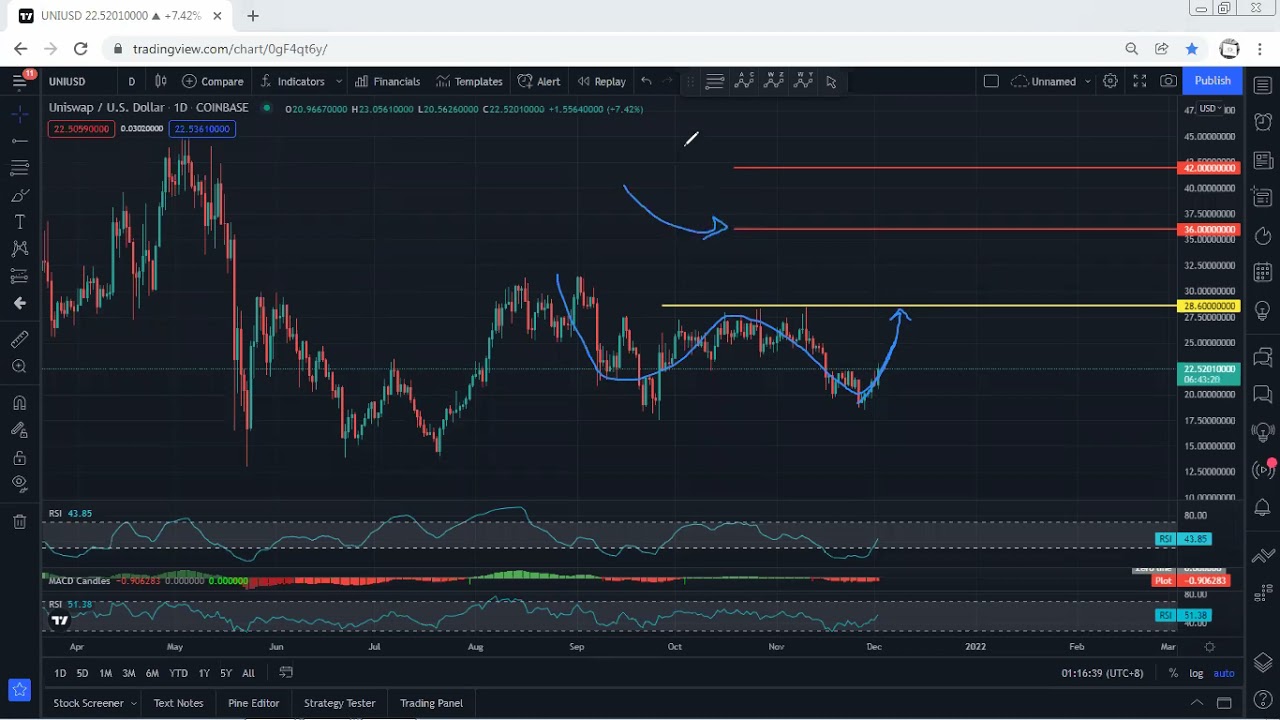Open the ideas lightbulb panel
The image size is (1280, 720).
pos(1262,312)
